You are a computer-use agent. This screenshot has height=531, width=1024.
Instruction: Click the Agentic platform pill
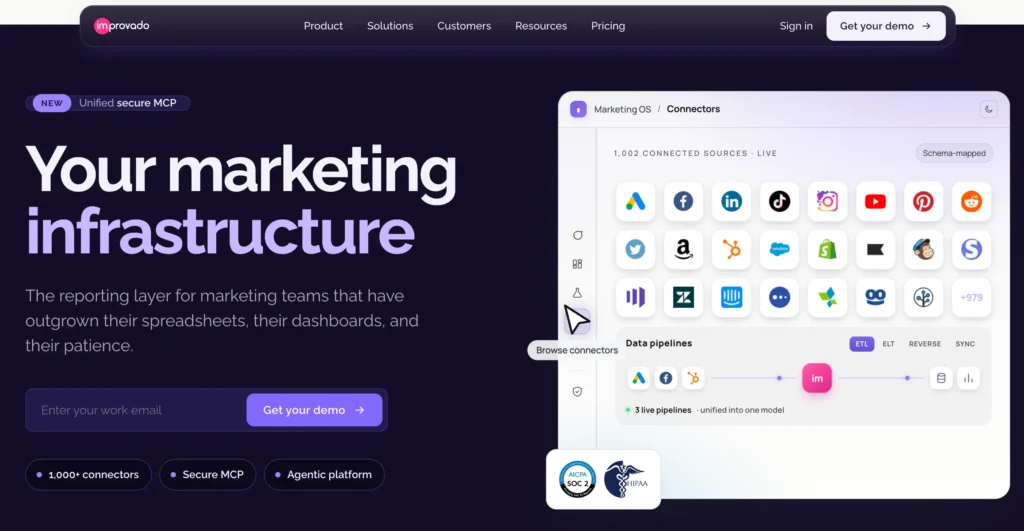pos(324,475)
